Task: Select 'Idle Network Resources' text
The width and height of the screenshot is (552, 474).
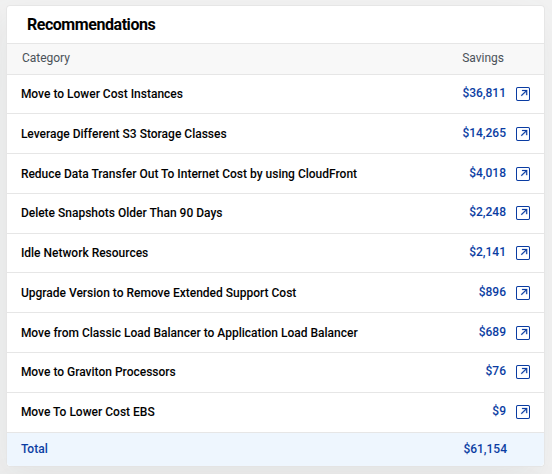Action: [x=84, y=253]
